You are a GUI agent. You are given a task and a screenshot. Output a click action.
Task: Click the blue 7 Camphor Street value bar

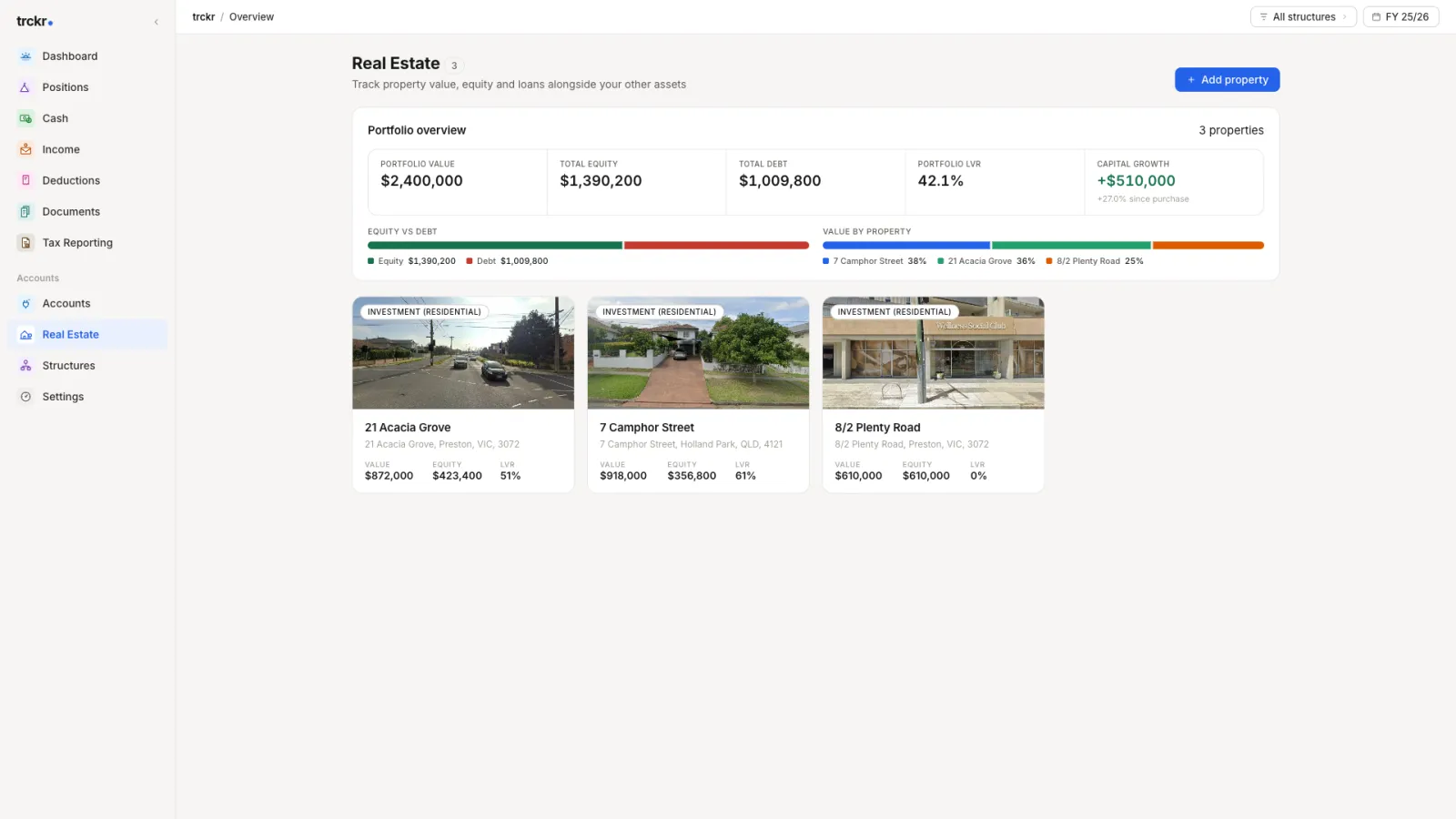pos(906,246)
